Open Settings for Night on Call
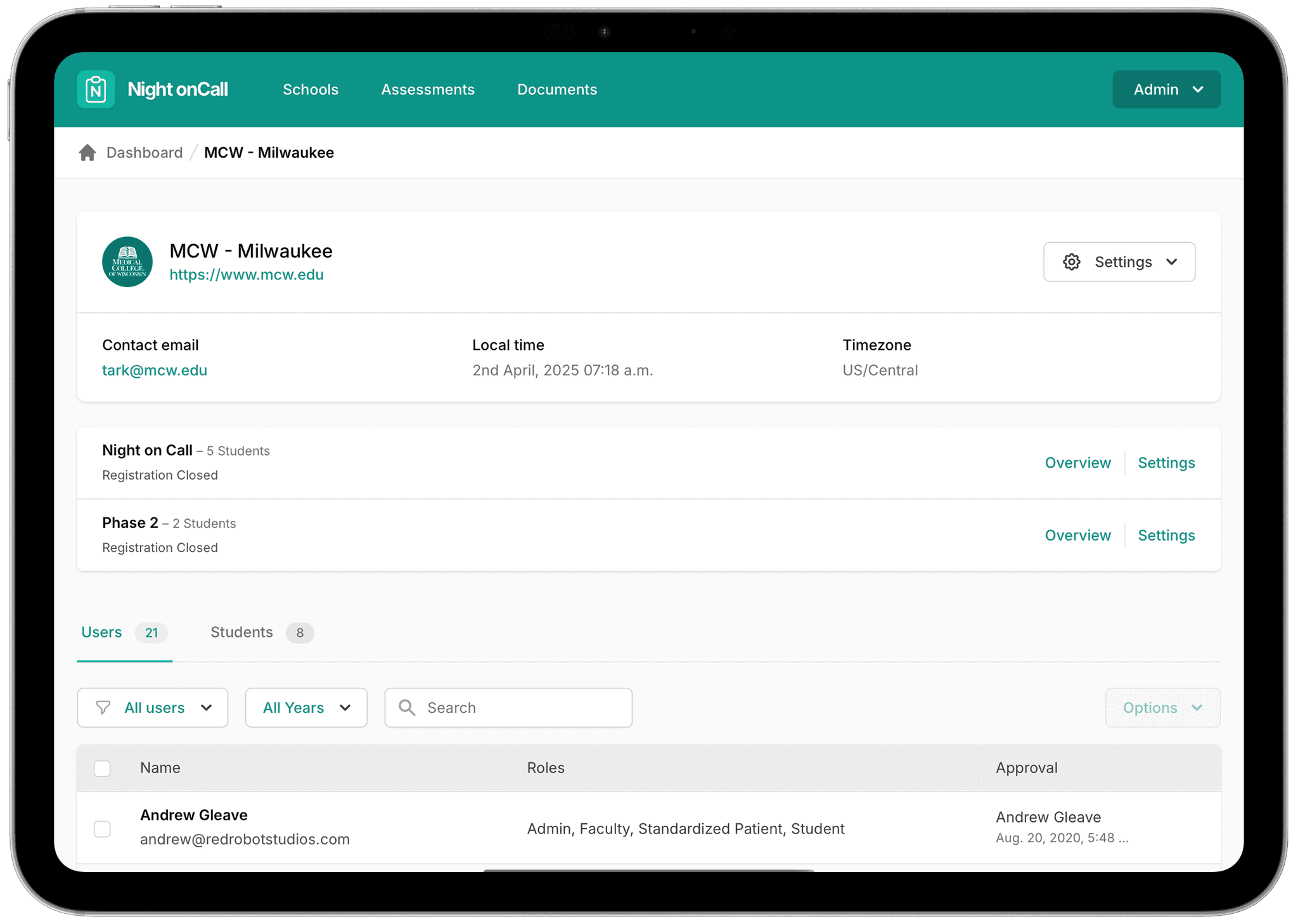Screen dimensions: 1298x924 coord(1166,463)
